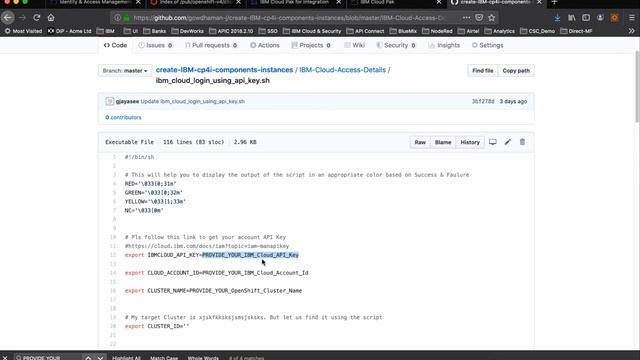Open the Issues tab

pyautogui.click(x=155, y=45)
